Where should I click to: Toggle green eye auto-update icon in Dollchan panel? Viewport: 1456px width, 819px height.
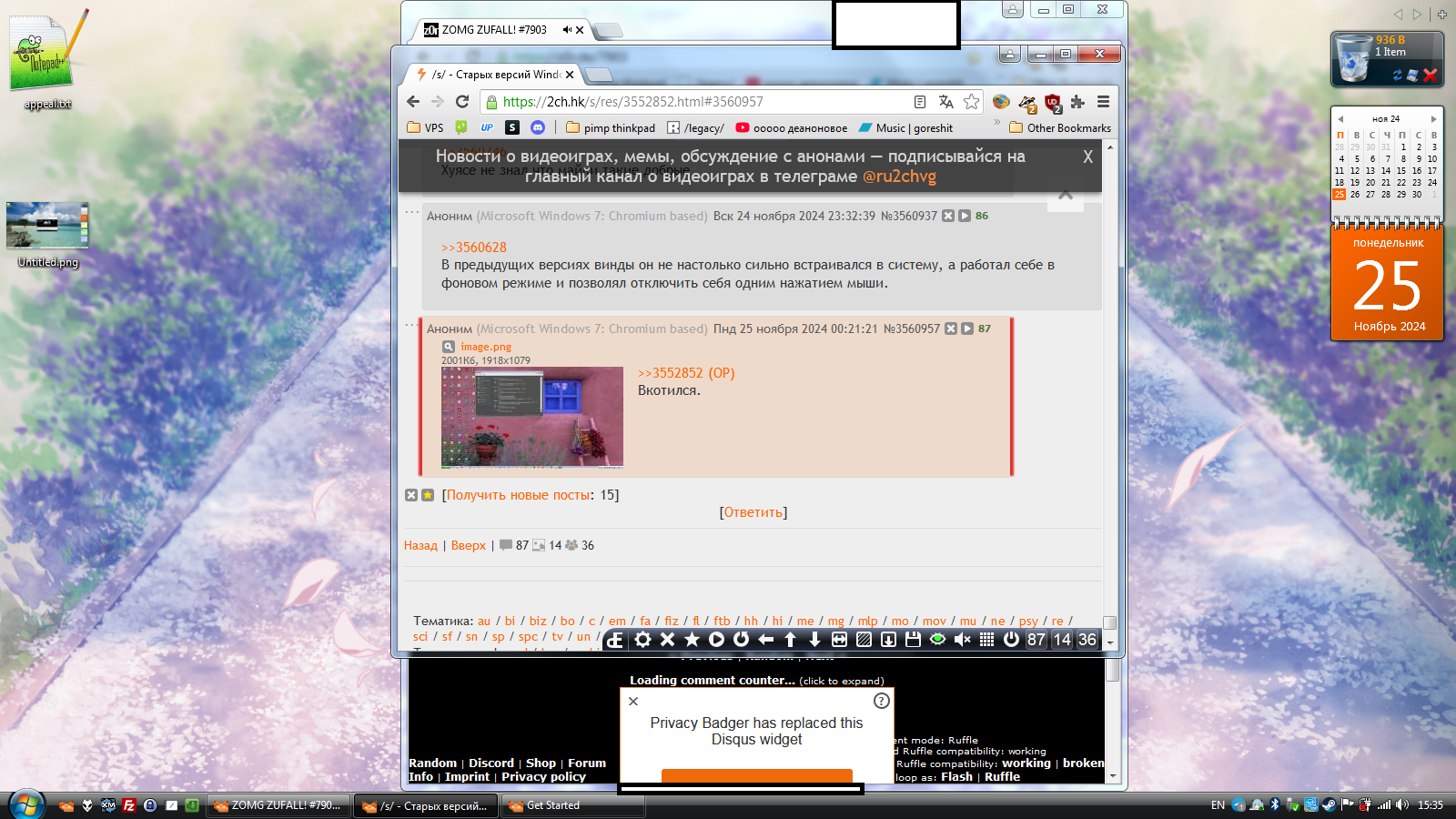click(937, 640)
